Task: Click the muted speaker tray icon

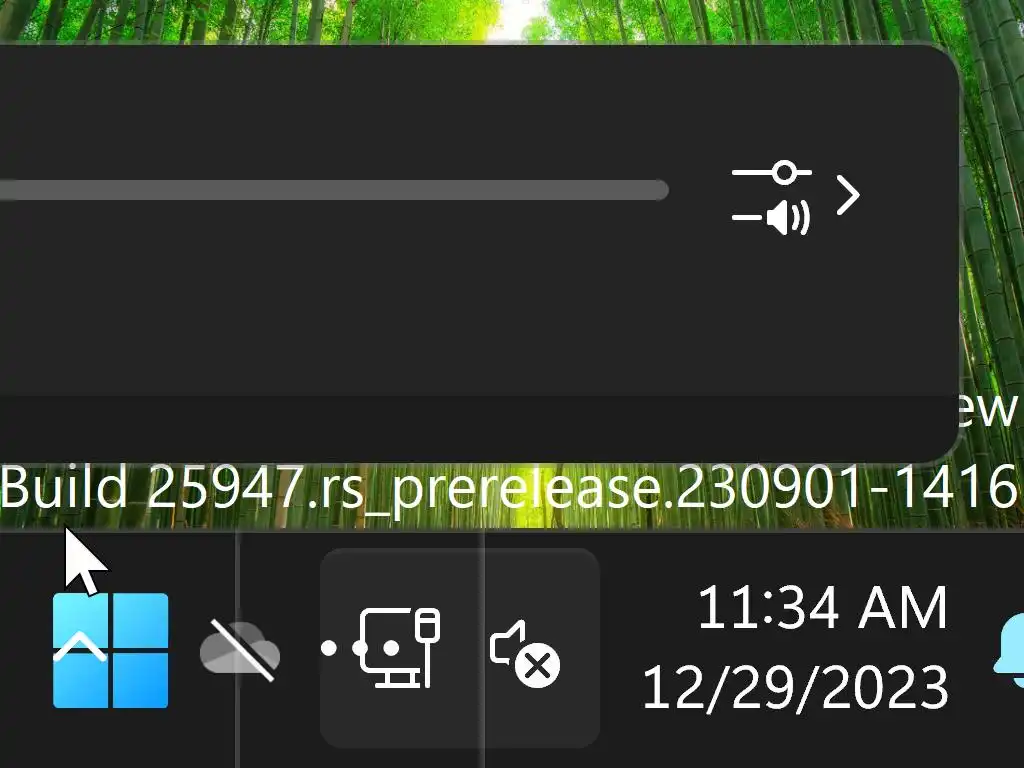Action: [525, 653]
